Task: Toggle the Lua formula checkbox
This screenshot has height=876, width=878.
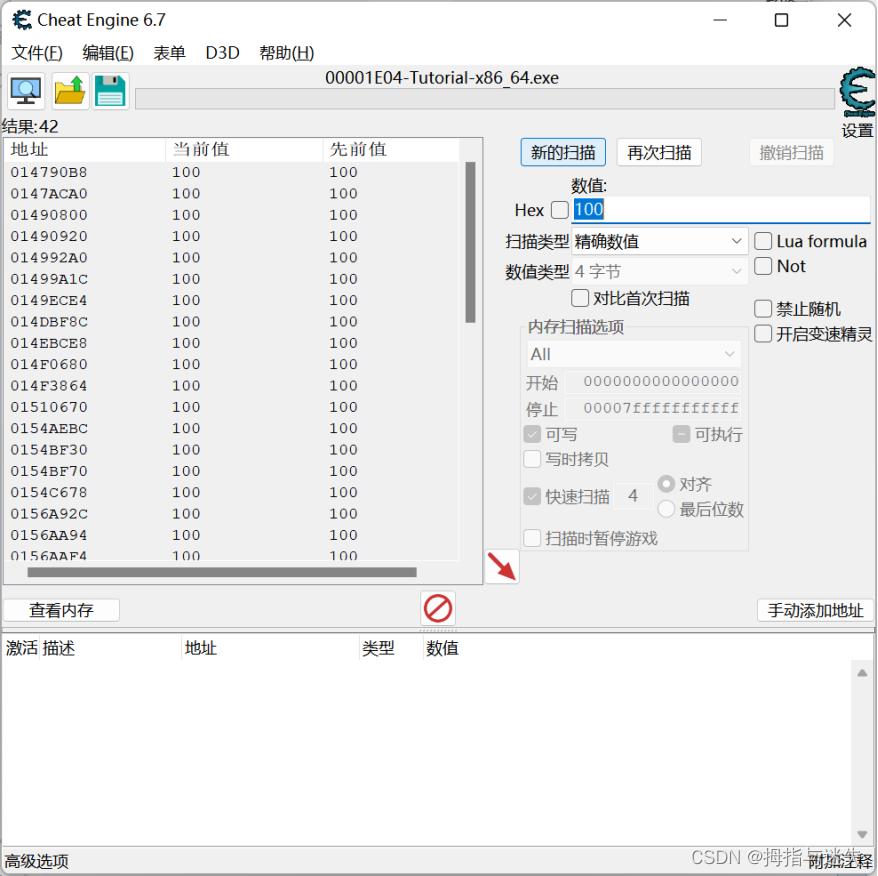Action: [x=764, y=240]
